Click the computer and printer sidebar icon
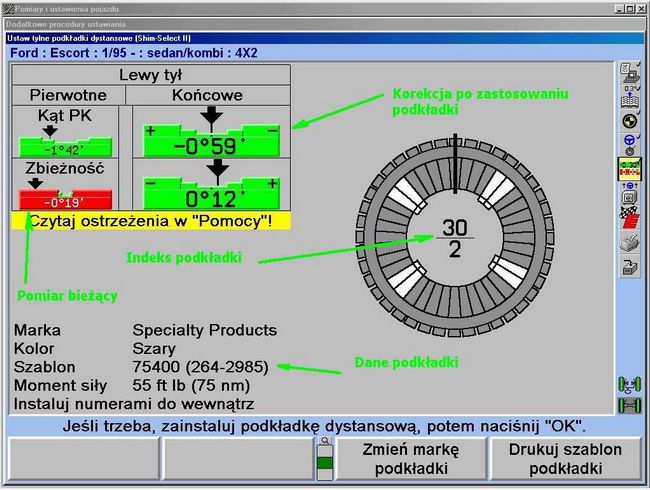650x490 pixels. pyautogui.click(x=631, y=72)
